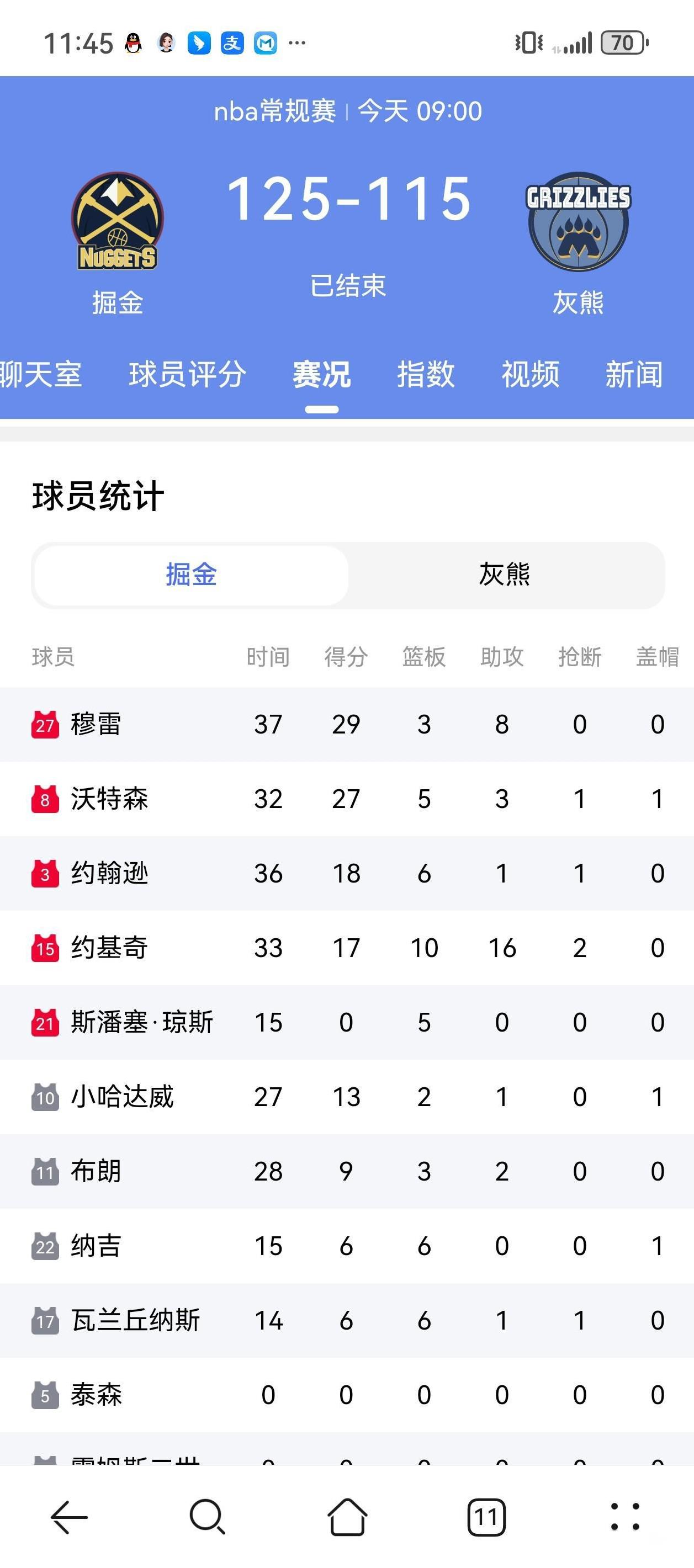694x1568 pixels.
Task: Switch player stats to 灰熊
Action: click(x=504, y=575)
